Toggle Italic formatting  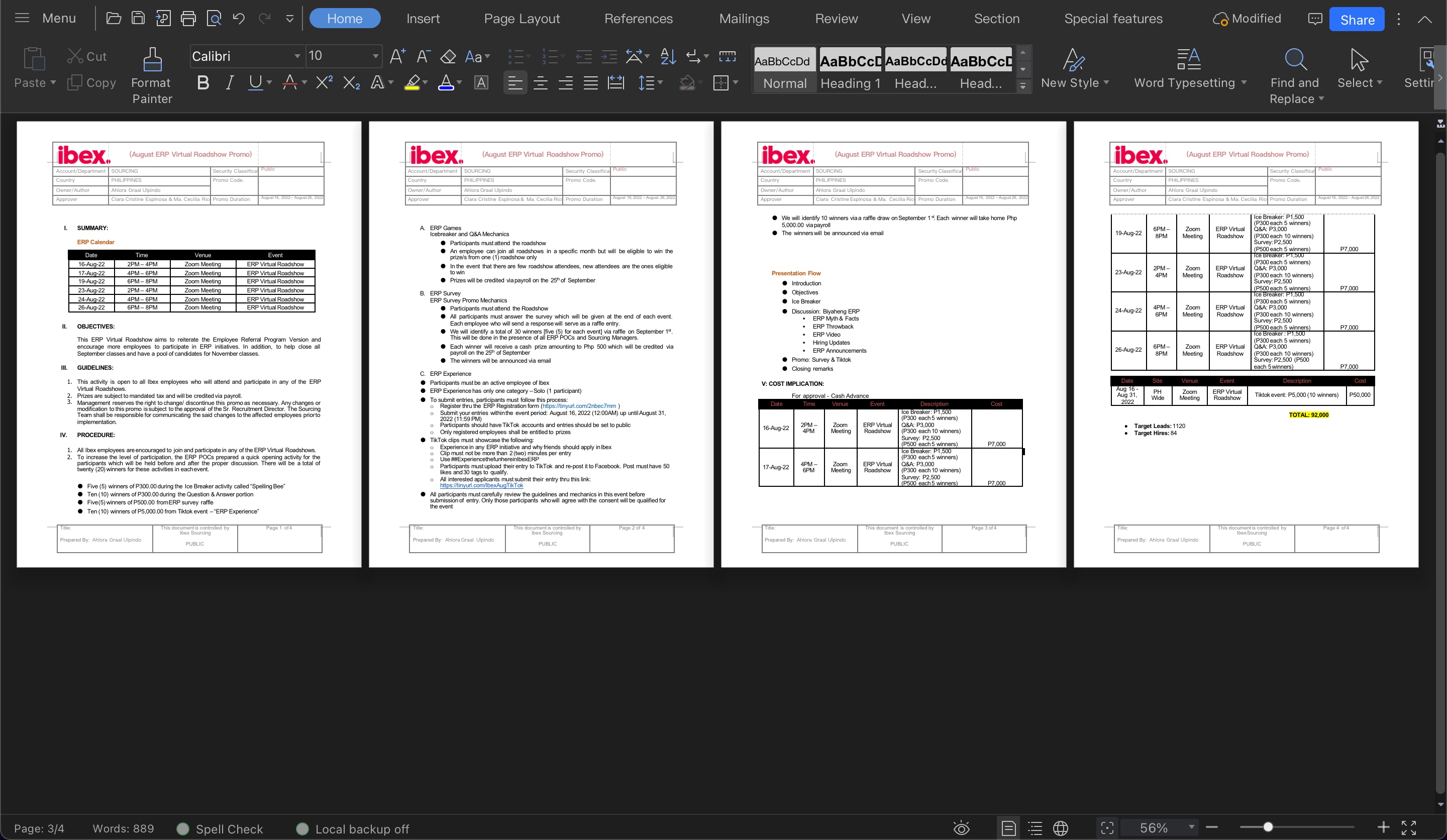pyautogui.click(x=230, y=83)
